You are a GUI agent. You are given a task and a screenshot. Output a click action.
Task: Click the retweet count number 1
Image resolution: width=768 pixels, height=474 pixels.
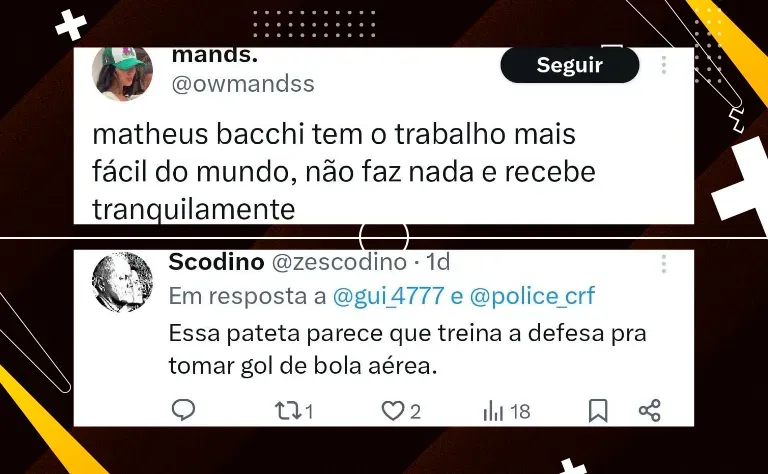click(x=309, y=411)
